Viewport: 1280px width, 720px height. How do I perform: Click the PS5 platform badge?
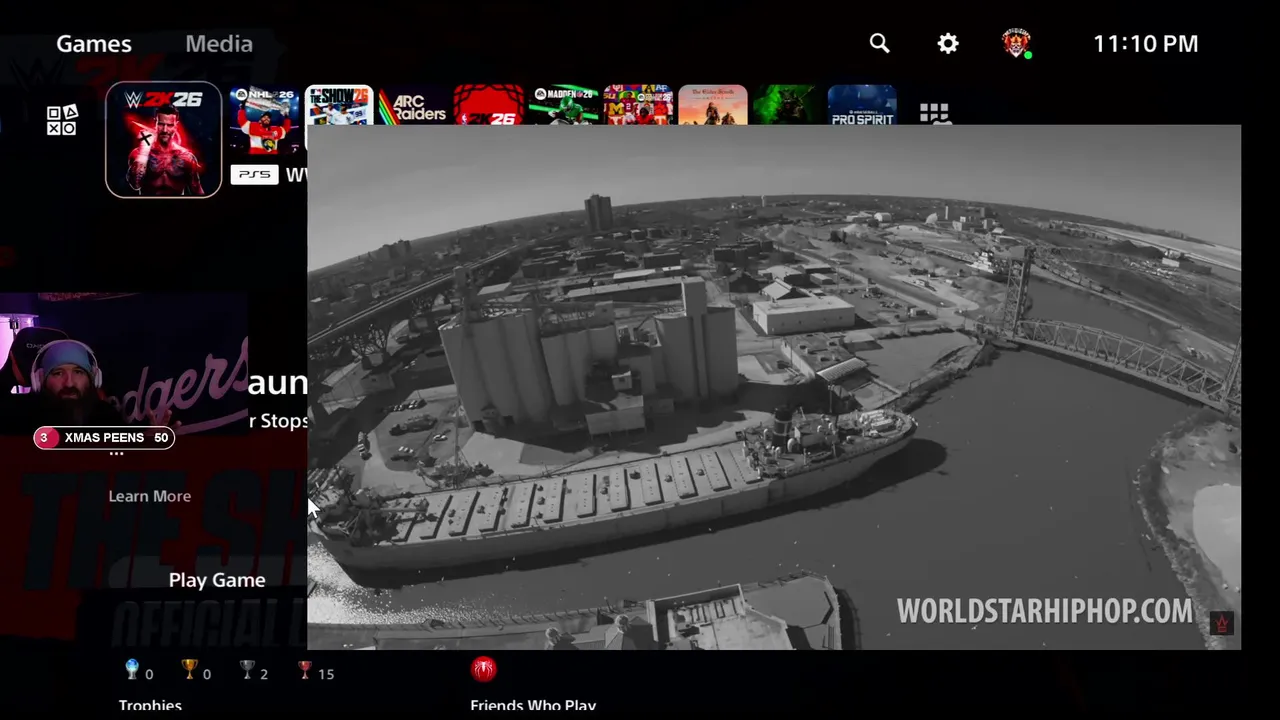coord(254,174)
